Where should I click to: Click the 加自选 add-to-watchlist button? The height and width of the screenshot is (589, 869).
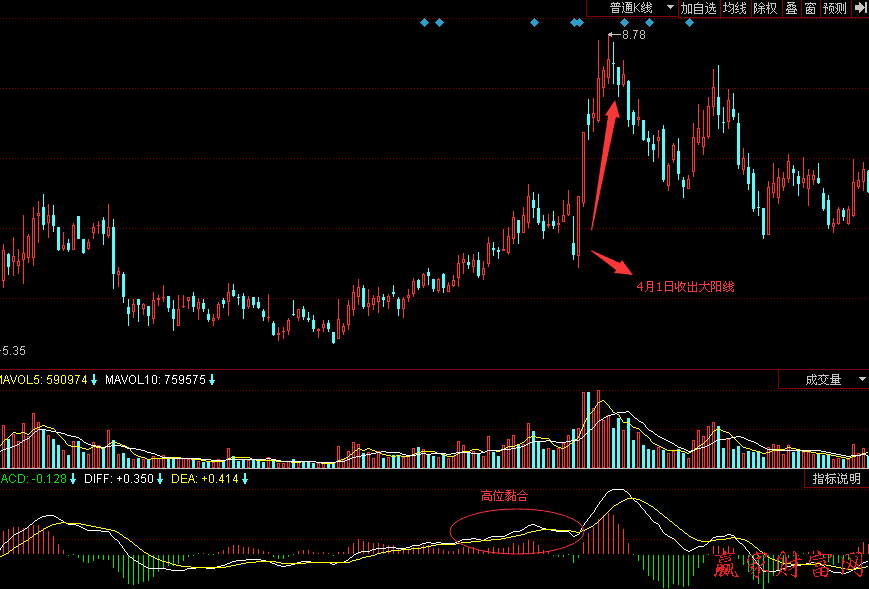click(698, 8)
